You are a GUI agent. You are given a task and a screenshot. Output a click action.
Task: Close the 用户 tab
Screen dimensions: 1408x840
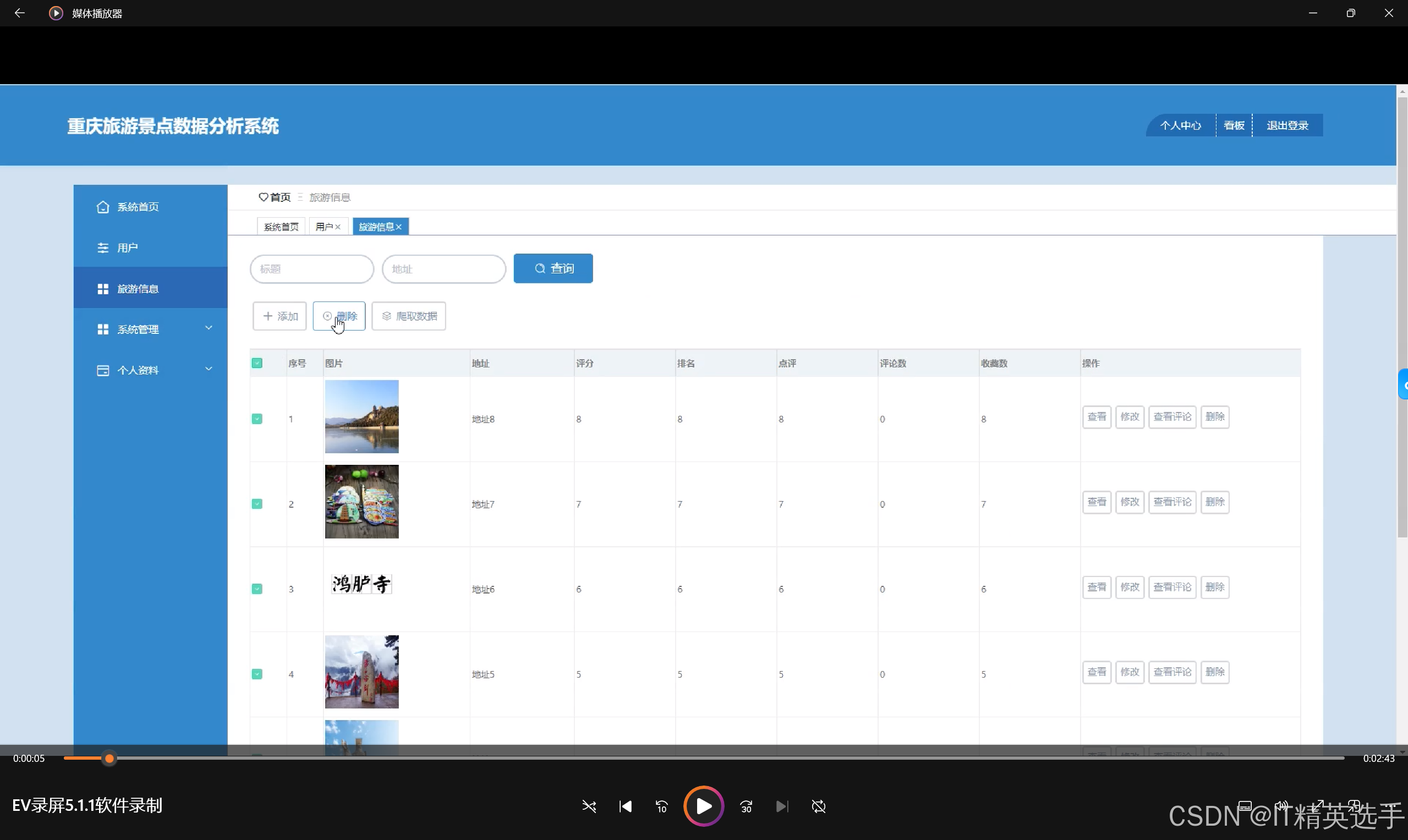338,227
